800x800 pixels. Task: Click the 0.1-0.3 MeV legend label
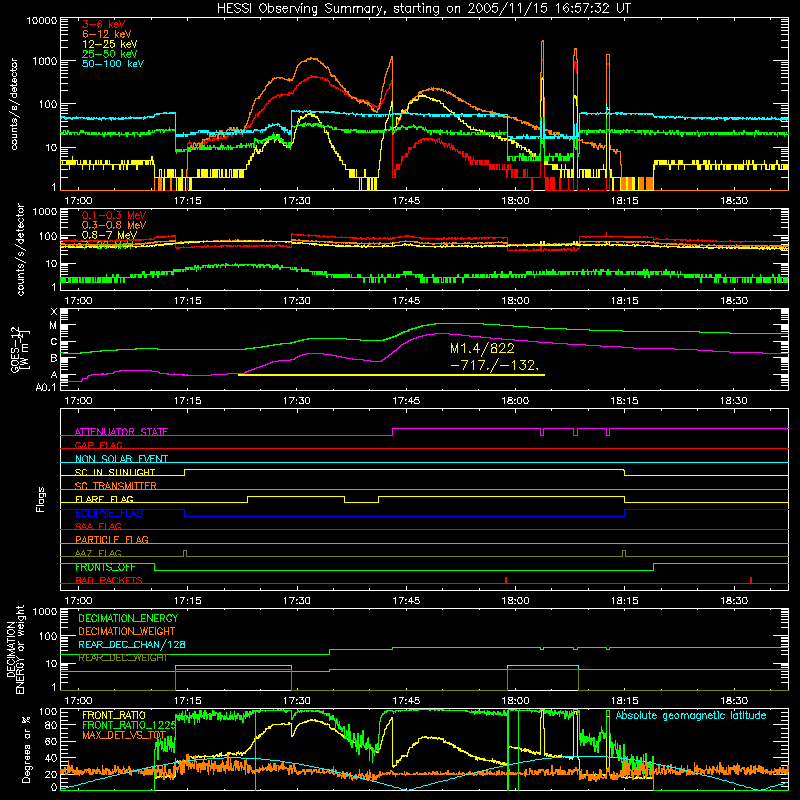point(114,215)
